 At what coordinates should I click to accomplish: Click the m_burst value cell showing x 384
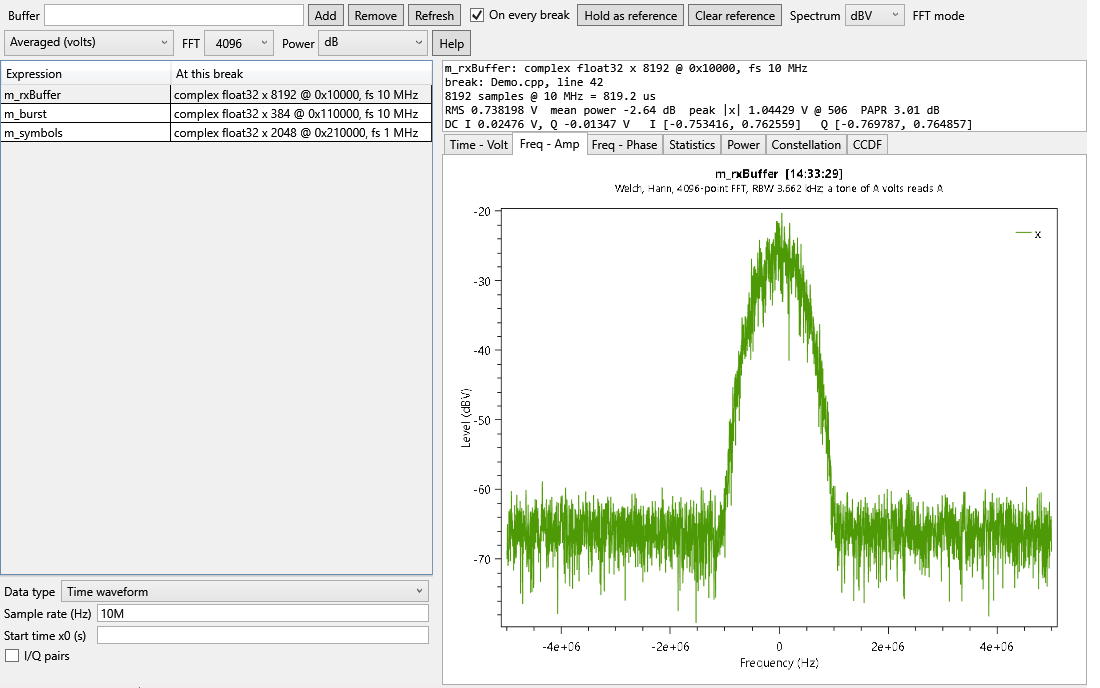pyautogui.click(x=301, y=114)
